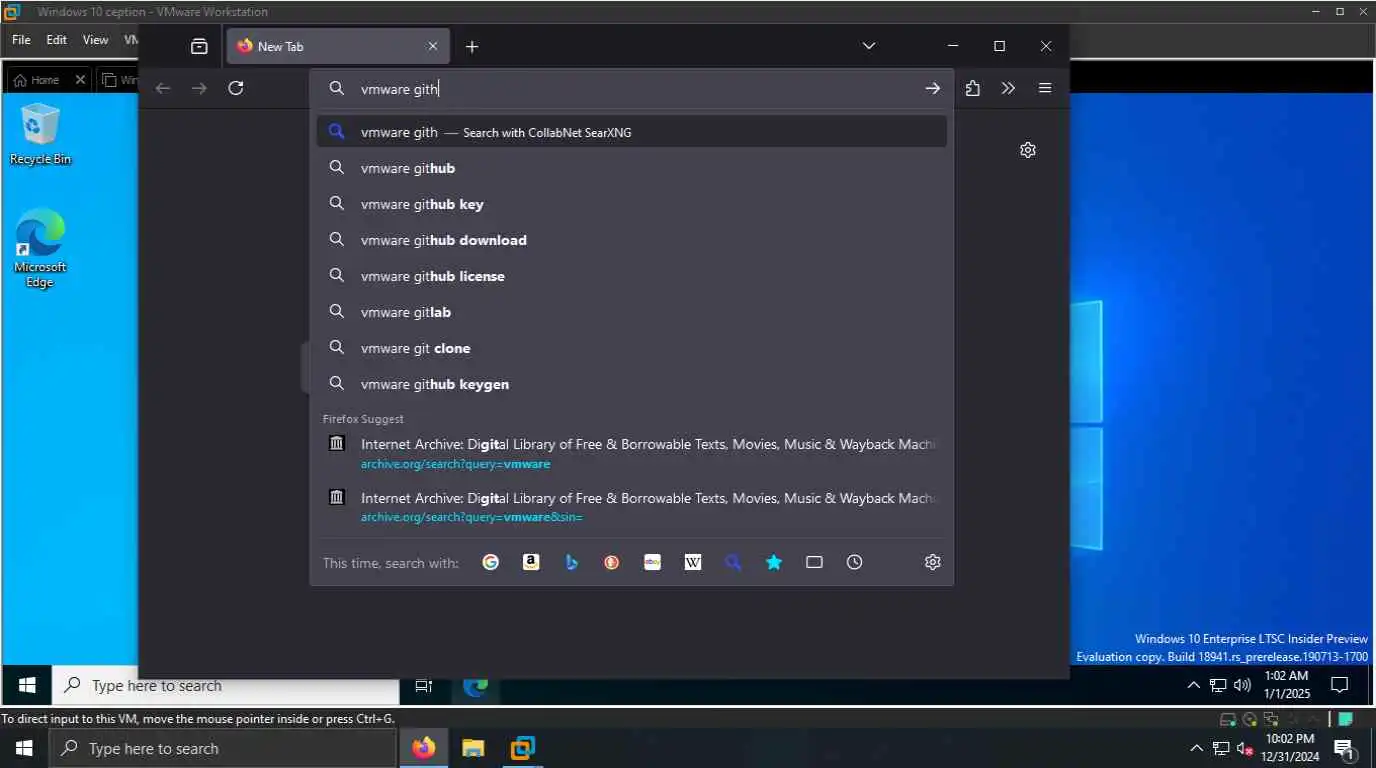Open guest VM Start menu
Image resolution: width=1376 pixels, height=768 pixels.
pos(27,685)
